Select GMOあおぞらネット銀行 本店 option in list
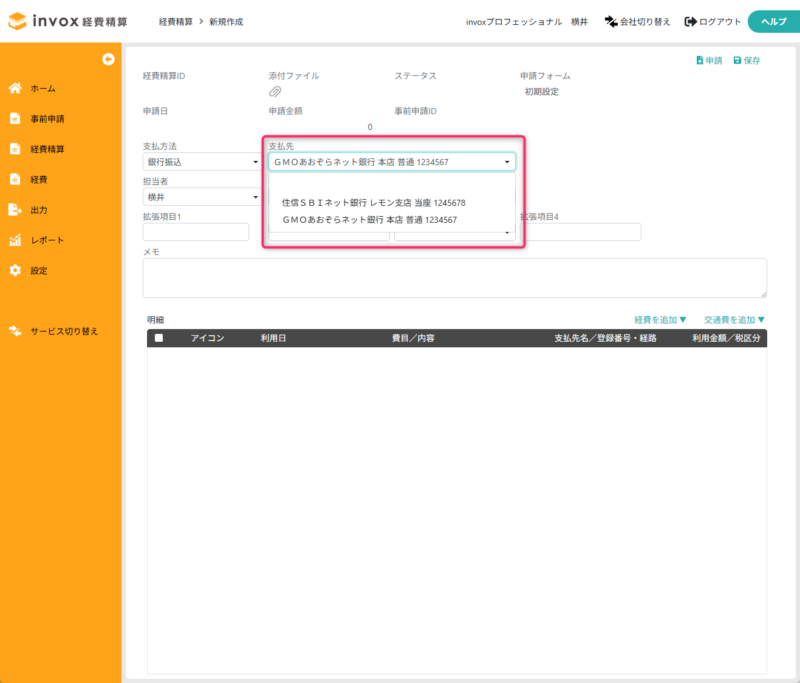800x683 pixels. pos(369,219)
